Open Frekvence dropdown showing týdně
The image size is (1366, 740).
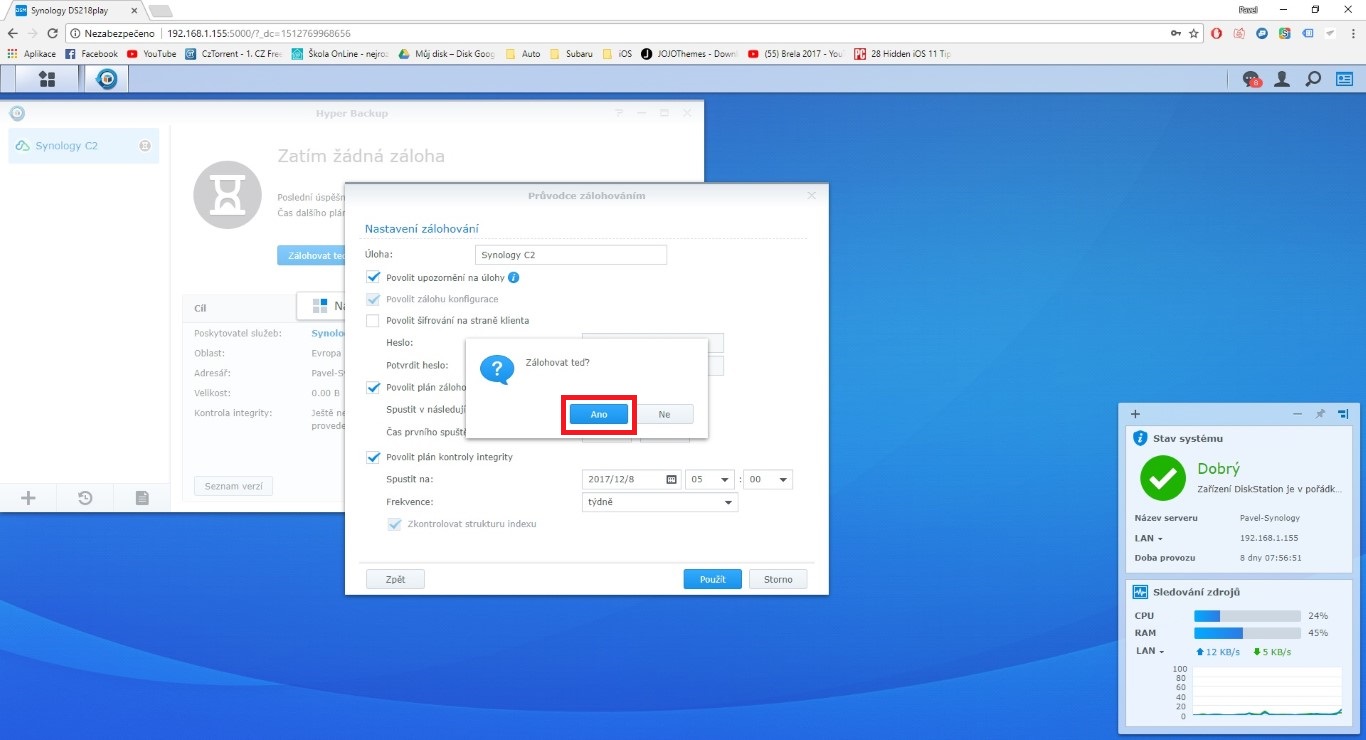pyautogui.click(x=660, y=502)
